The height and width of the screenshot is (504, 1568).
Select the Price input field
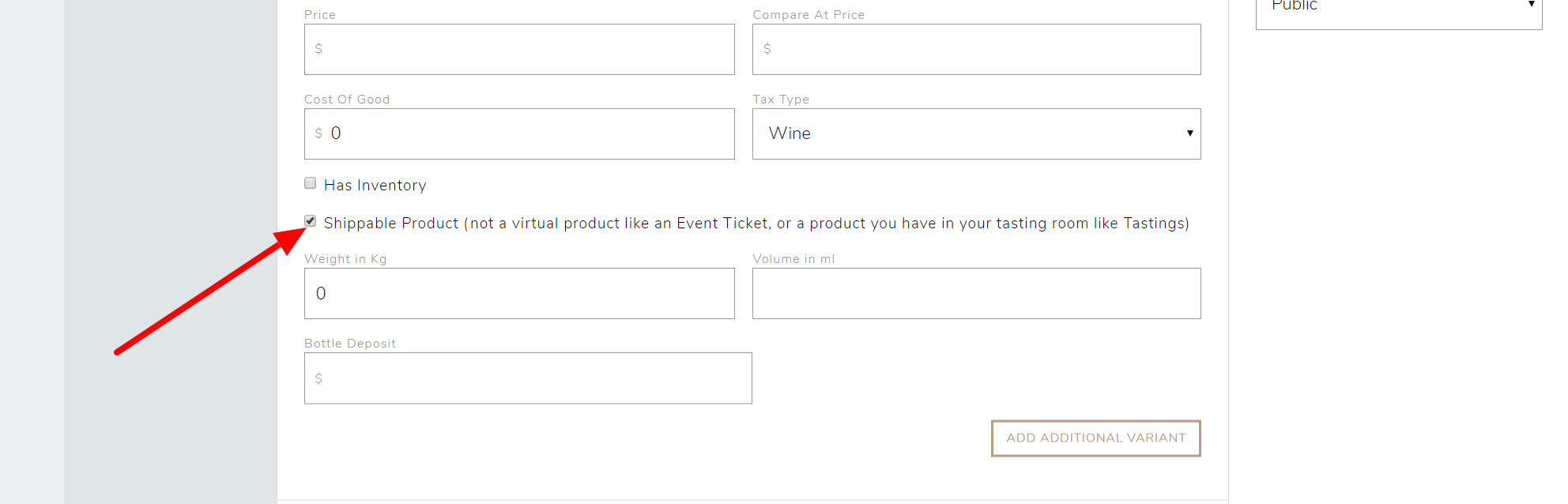coord(518,49)
